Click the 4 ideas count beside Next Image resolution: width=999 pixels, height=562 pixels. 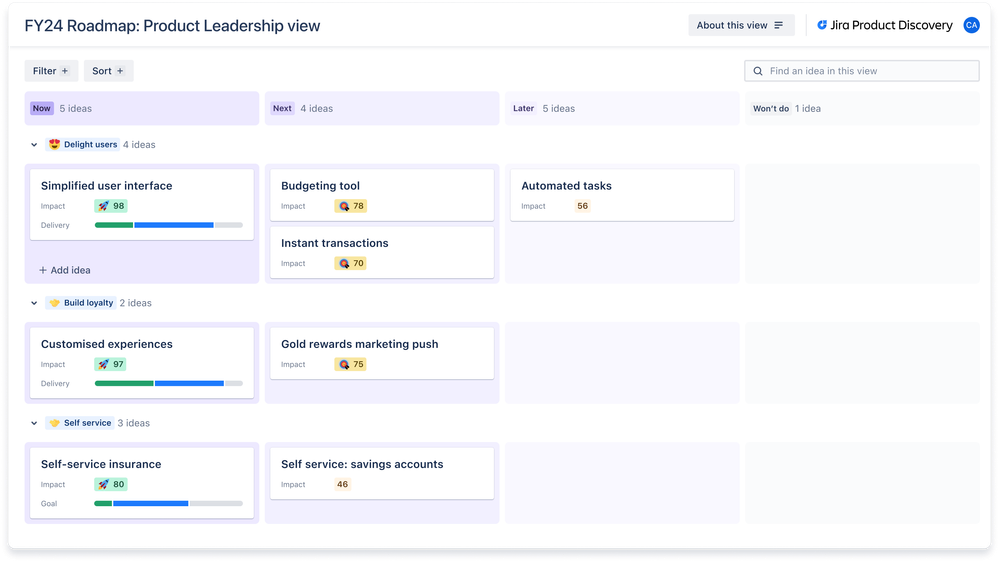pos(317,108)
